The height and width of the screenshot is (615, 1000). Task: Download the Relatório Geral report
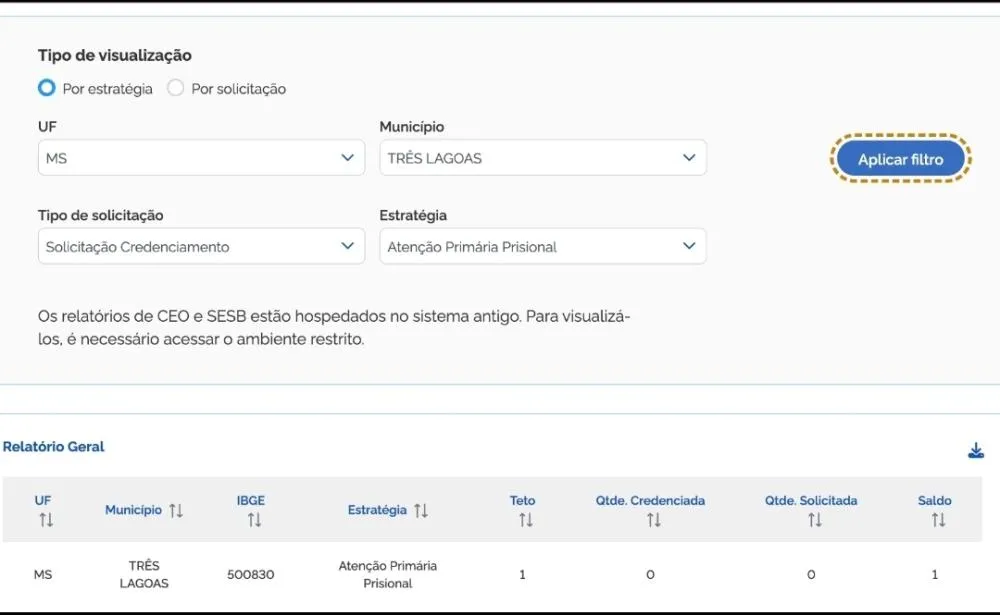pos(976,451)
